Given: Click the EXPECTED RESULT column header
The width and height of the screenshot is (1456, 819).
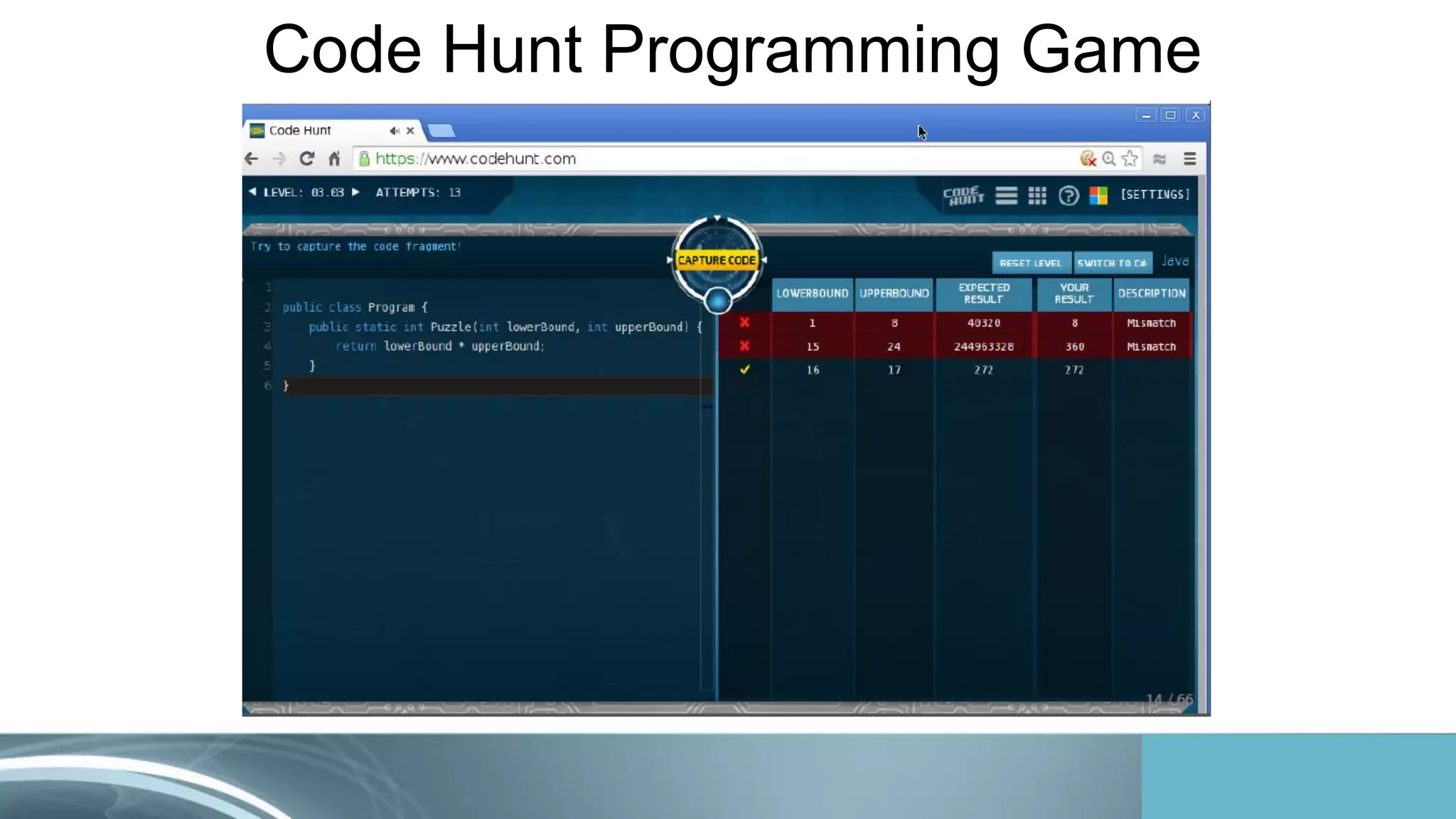Looking at the screenshot, I should [x=984, y=294].
